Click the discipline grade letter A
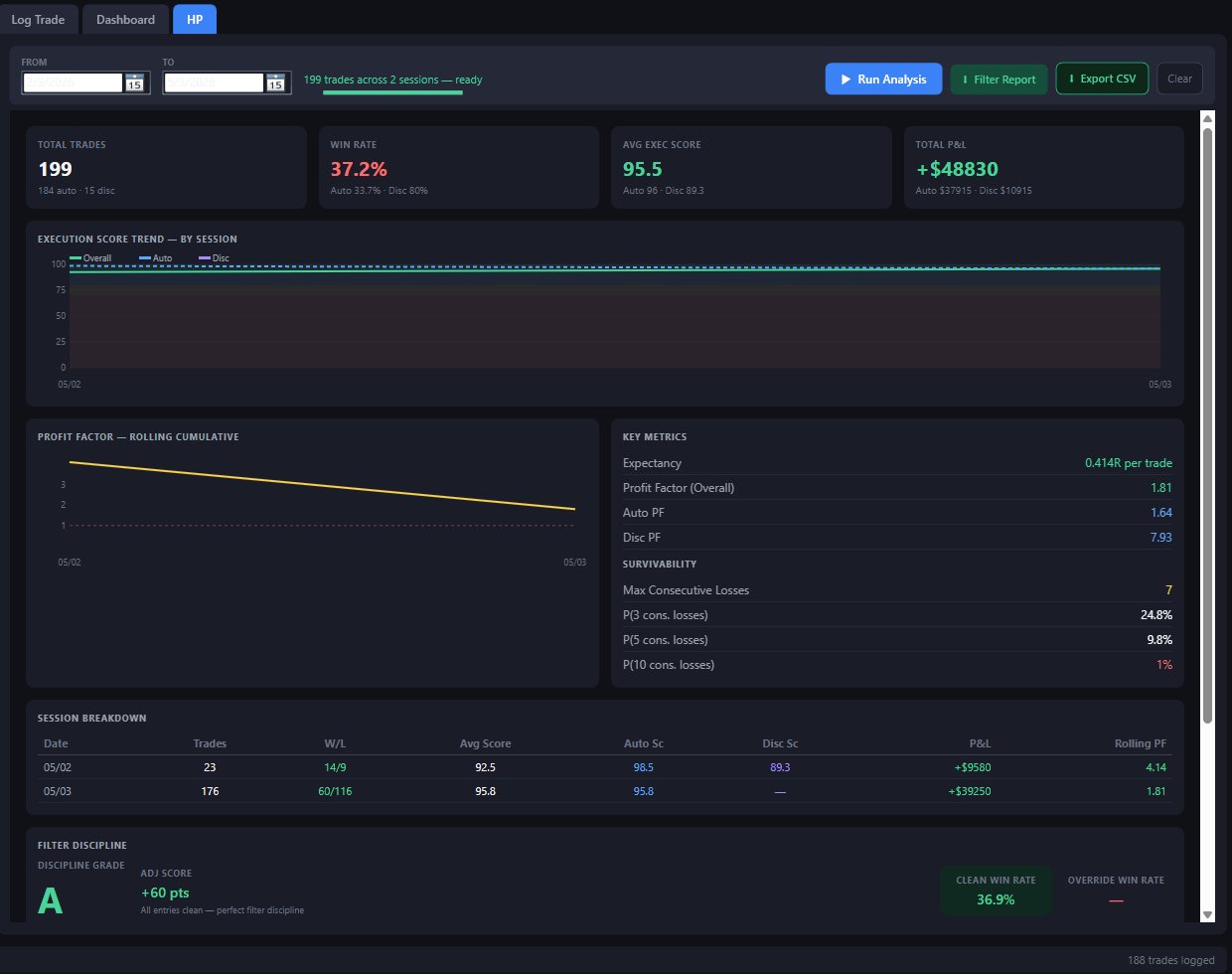Image resolution: width=1232 pixels, height=980 pixels. [50, 901]
